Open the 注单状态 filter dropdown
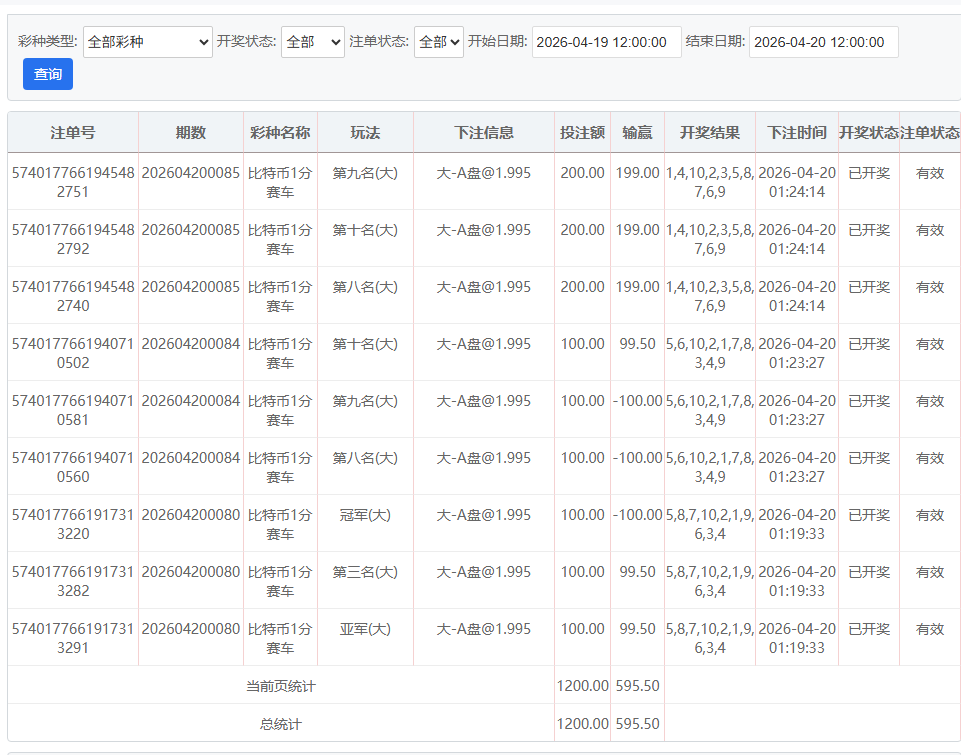Image resolution: width=961 pixels, height=755 pixels. [x=438, y=42]
